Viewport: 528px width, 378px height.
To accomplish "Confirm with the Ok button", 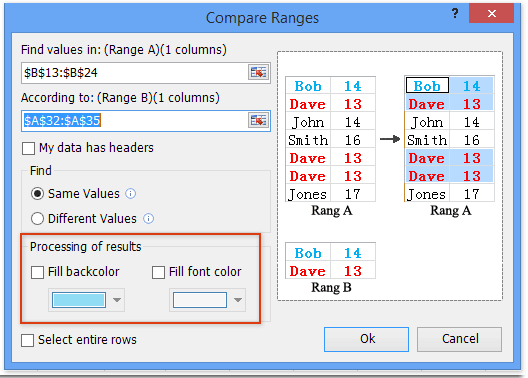I will point(367,339).
